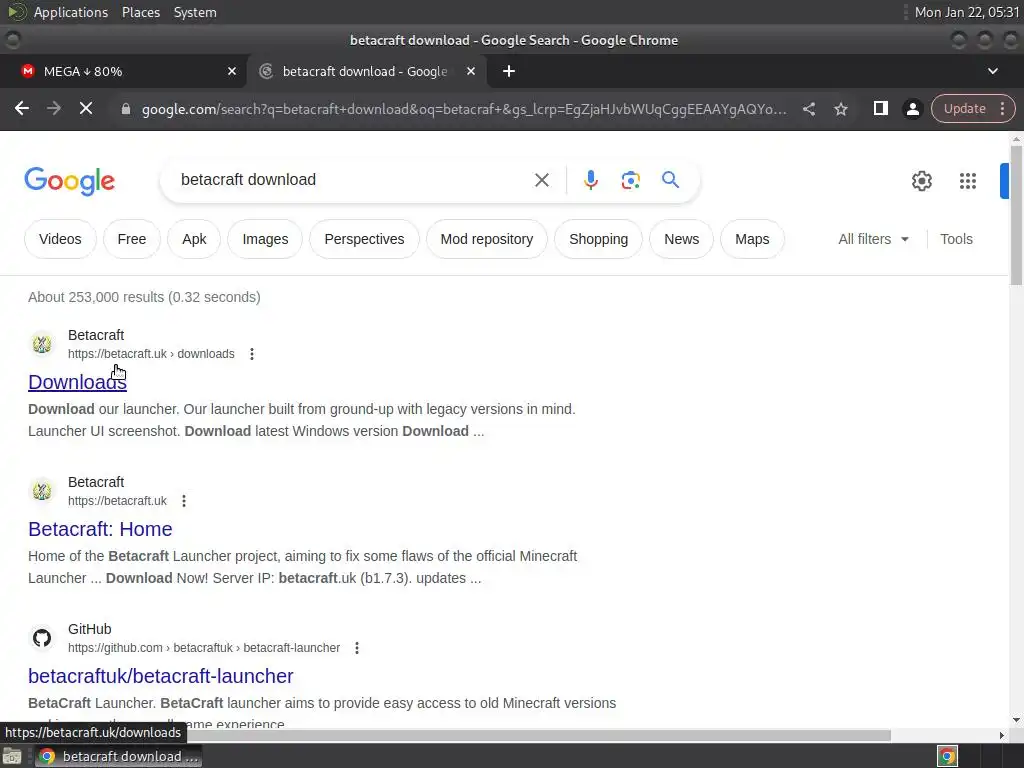Bookmark this page with the star
The height and width of the screenshot is (768, 1024).
click(841, 109)
